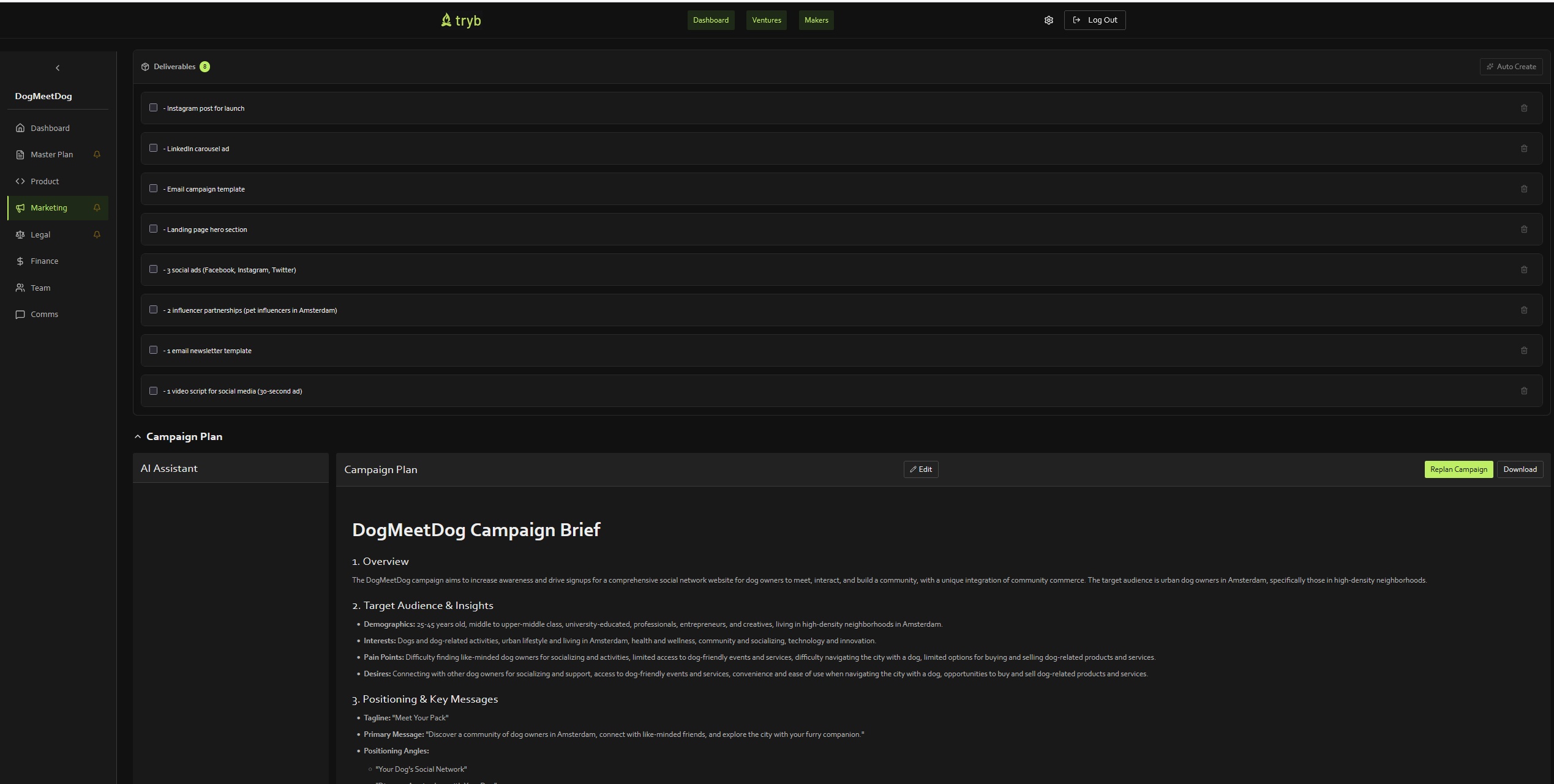The image size is (1554, 784).
Task: Collapse the Campaign Plan section
Action: coord(137,436)
